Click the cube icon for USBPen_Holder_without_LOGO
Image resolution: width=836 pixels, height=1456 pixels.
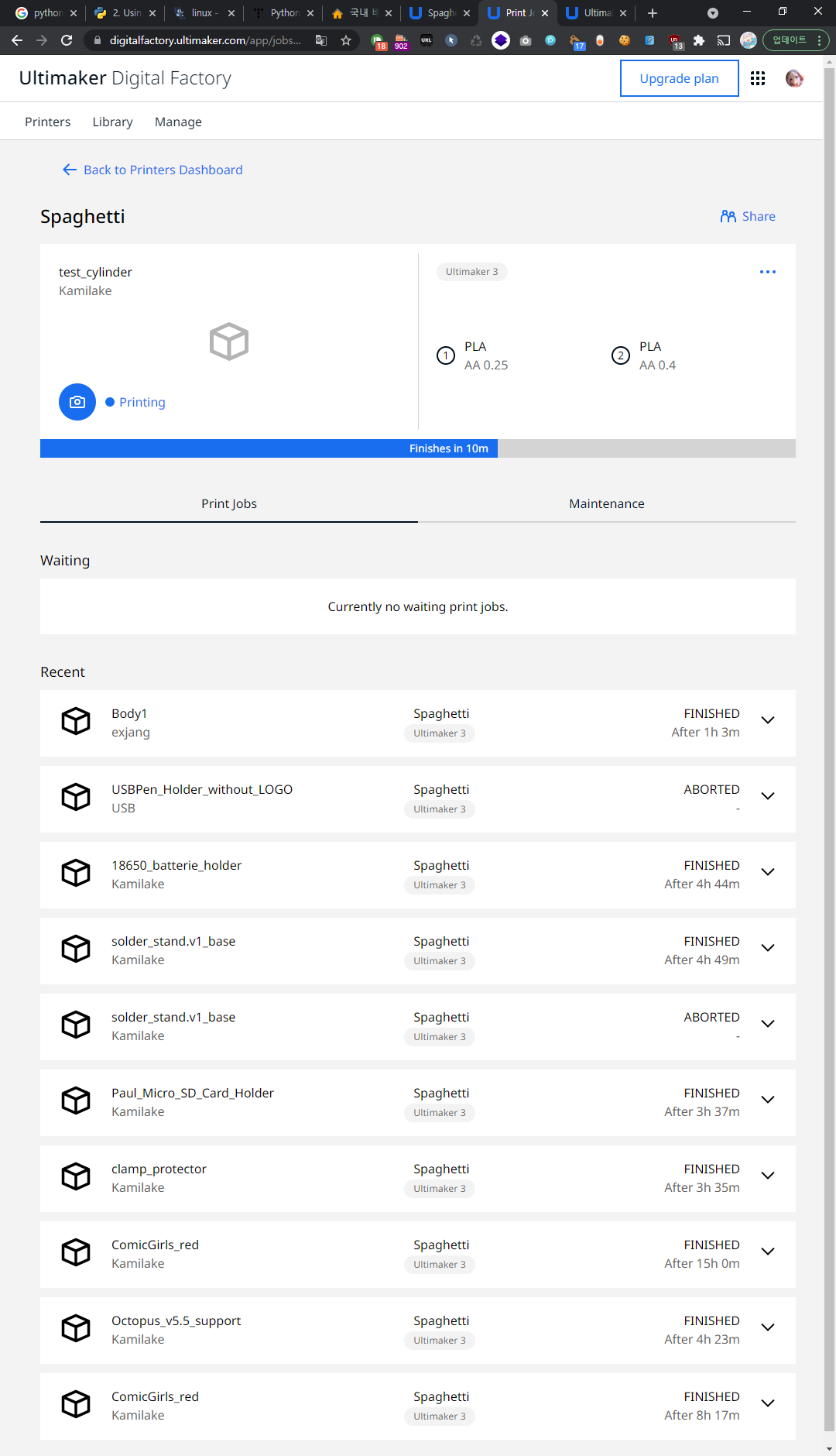click(76, 797)
